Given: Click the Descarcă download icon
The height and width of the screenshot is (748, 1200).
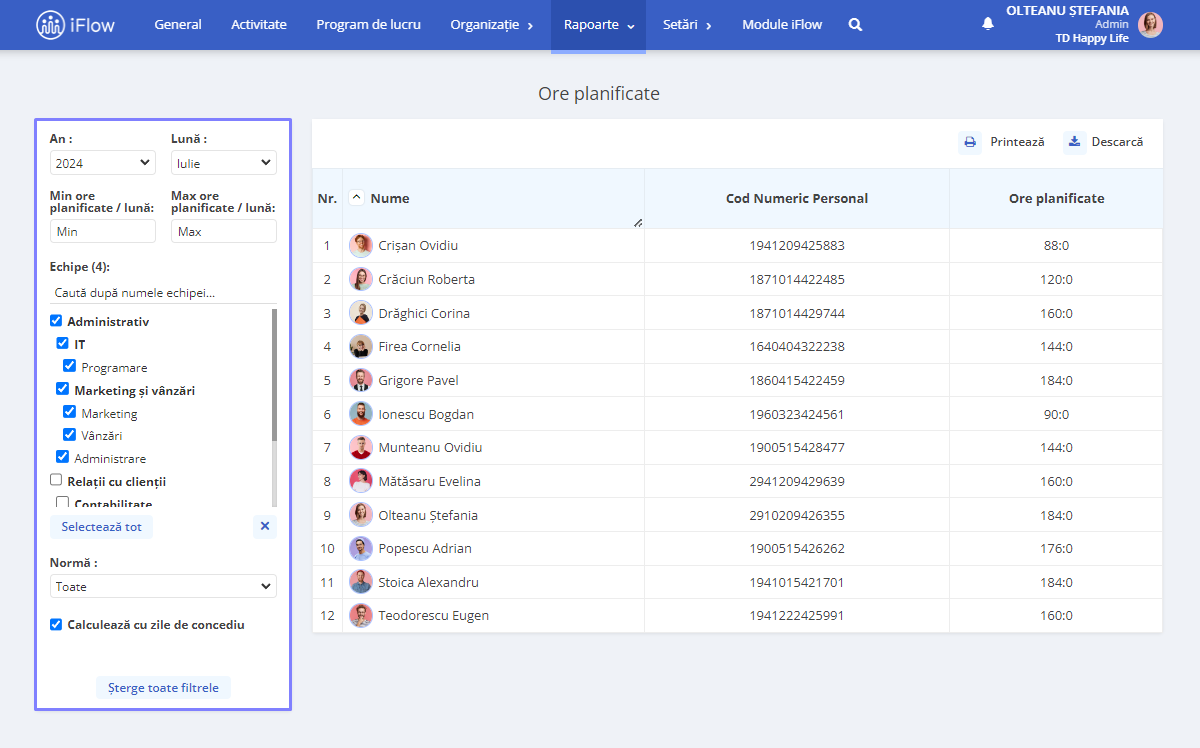Looking at the screenshot, I should pos(1074,142).
